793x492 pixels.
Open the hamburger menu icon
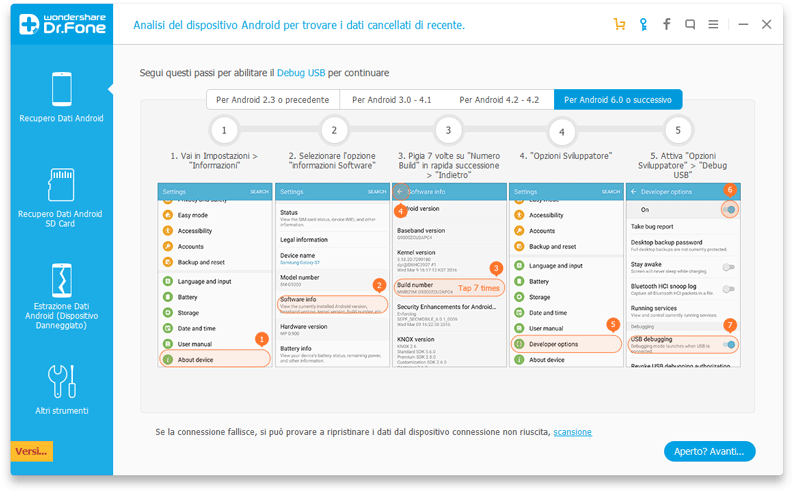(x=713, y=24)
